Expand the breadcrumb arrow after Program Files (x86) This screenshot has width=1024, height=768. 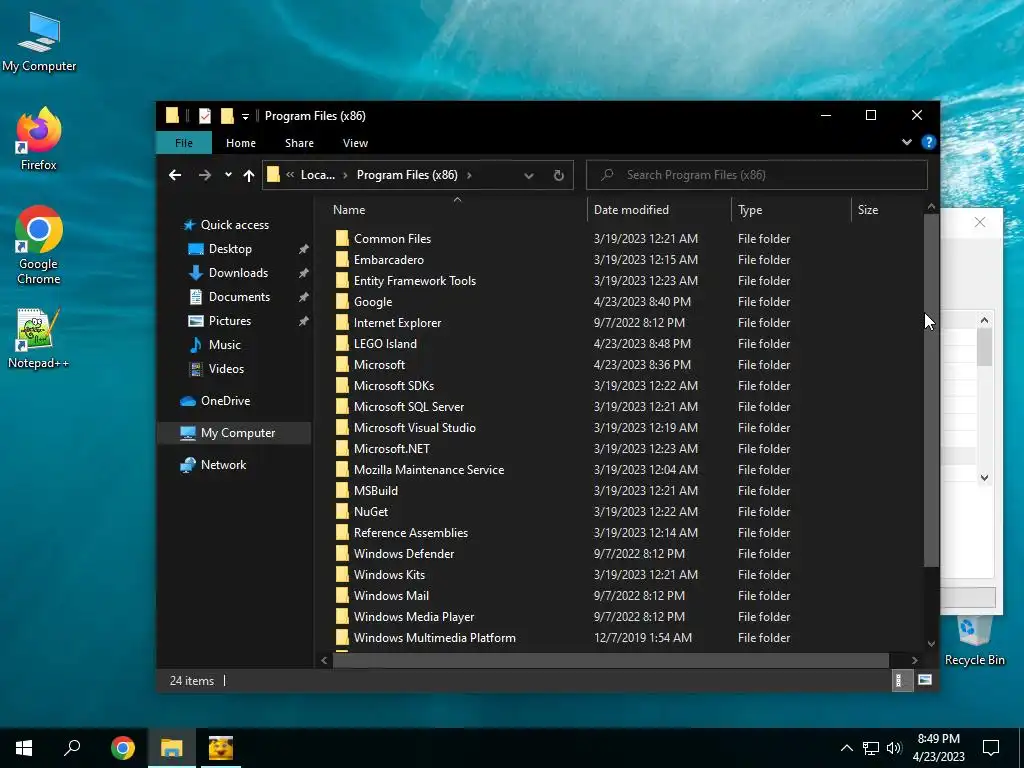pyautogui.click(x=469, y=175)
